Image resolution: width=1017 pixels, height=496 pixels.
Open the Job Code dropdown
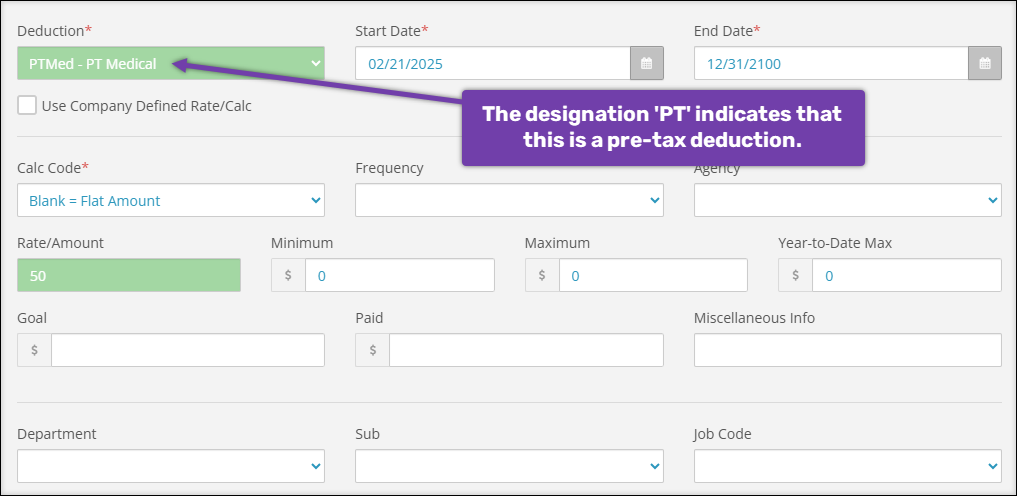pyautogui.click(x=847, y=466)
